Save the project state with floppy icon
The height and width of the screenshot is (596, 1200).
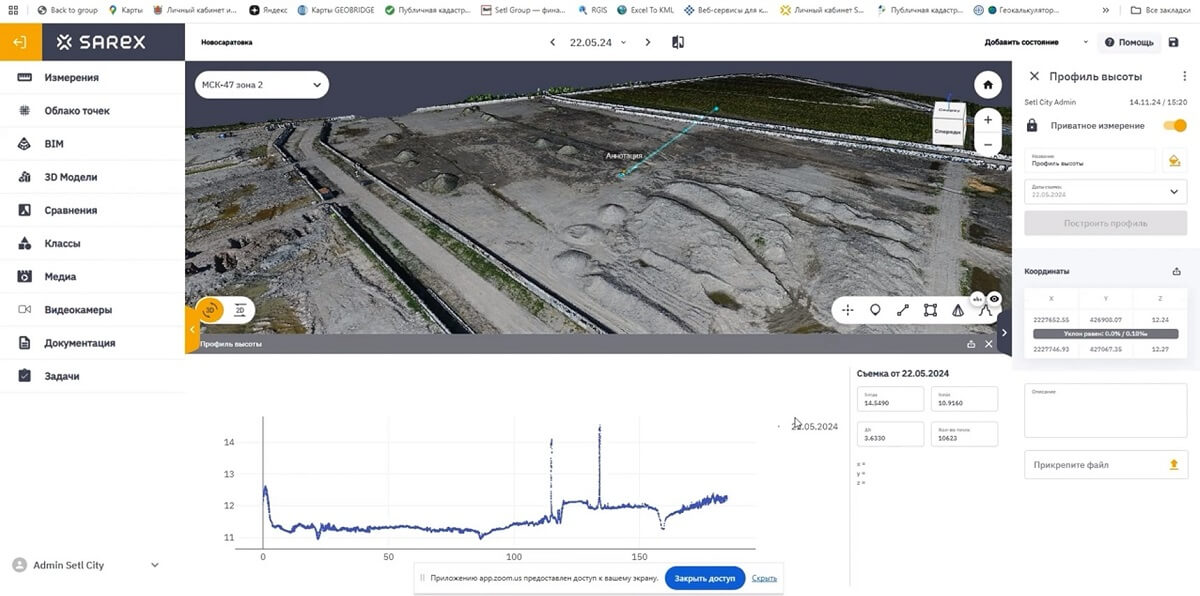pos(1173,42)
